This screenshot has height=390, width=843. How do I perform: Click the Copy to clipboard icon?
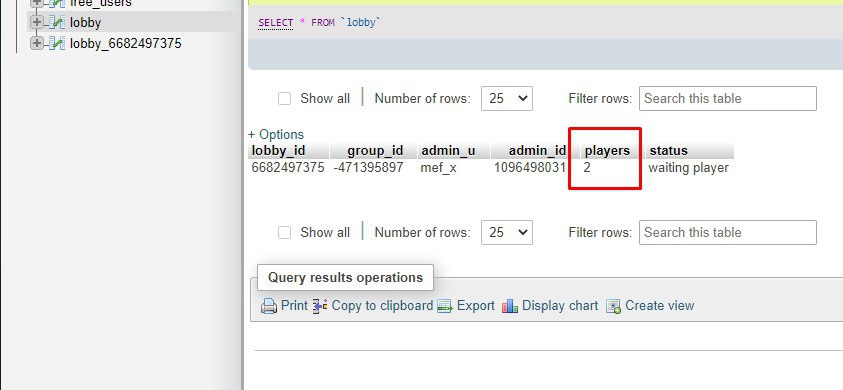click(x=320, y=306)
